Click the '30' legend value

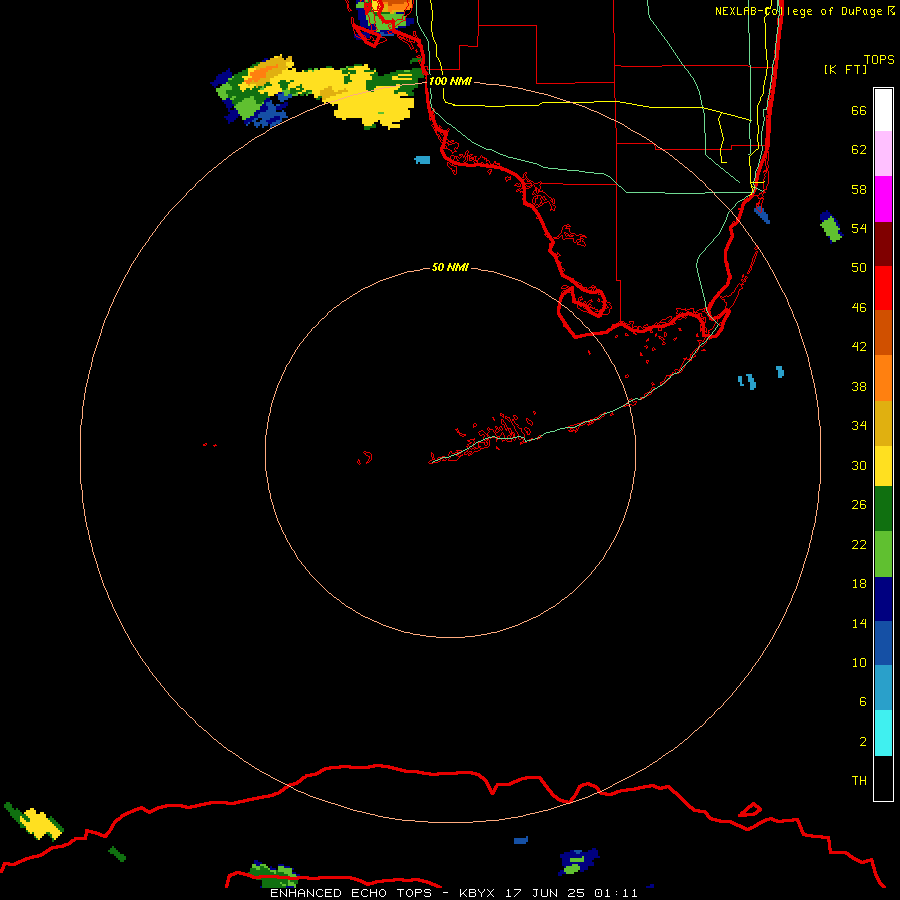pyautogui.click(x=859, y=465)
